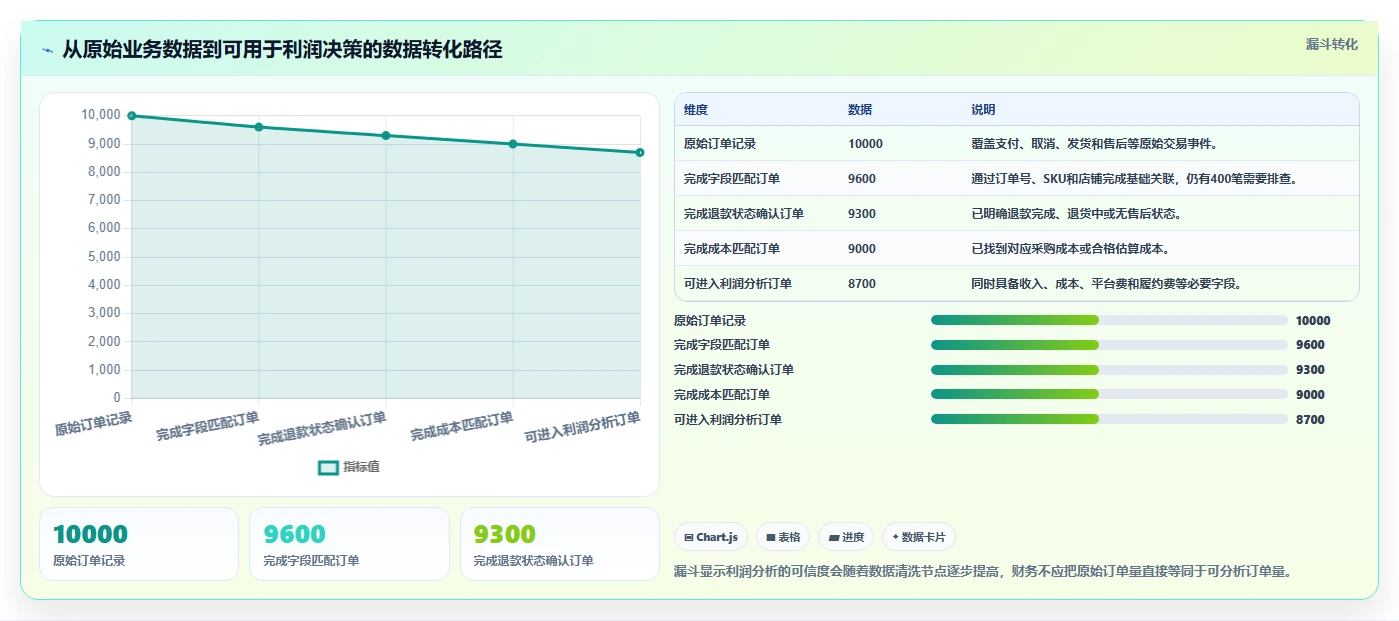Click the description mentioning 仍有400笔需要排查
Viewport: 1399px width, 621px height.
[1134, 179]
